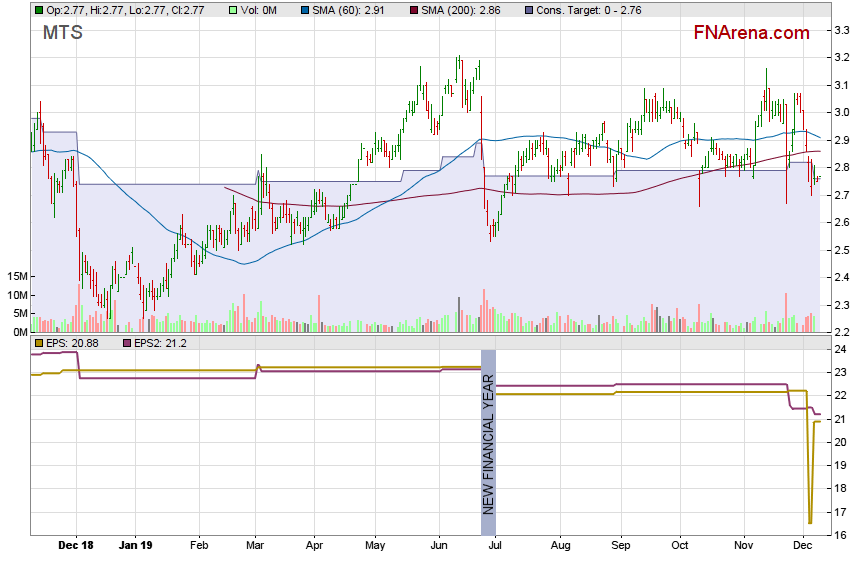Select the MTS ticker label

point(62,33)
